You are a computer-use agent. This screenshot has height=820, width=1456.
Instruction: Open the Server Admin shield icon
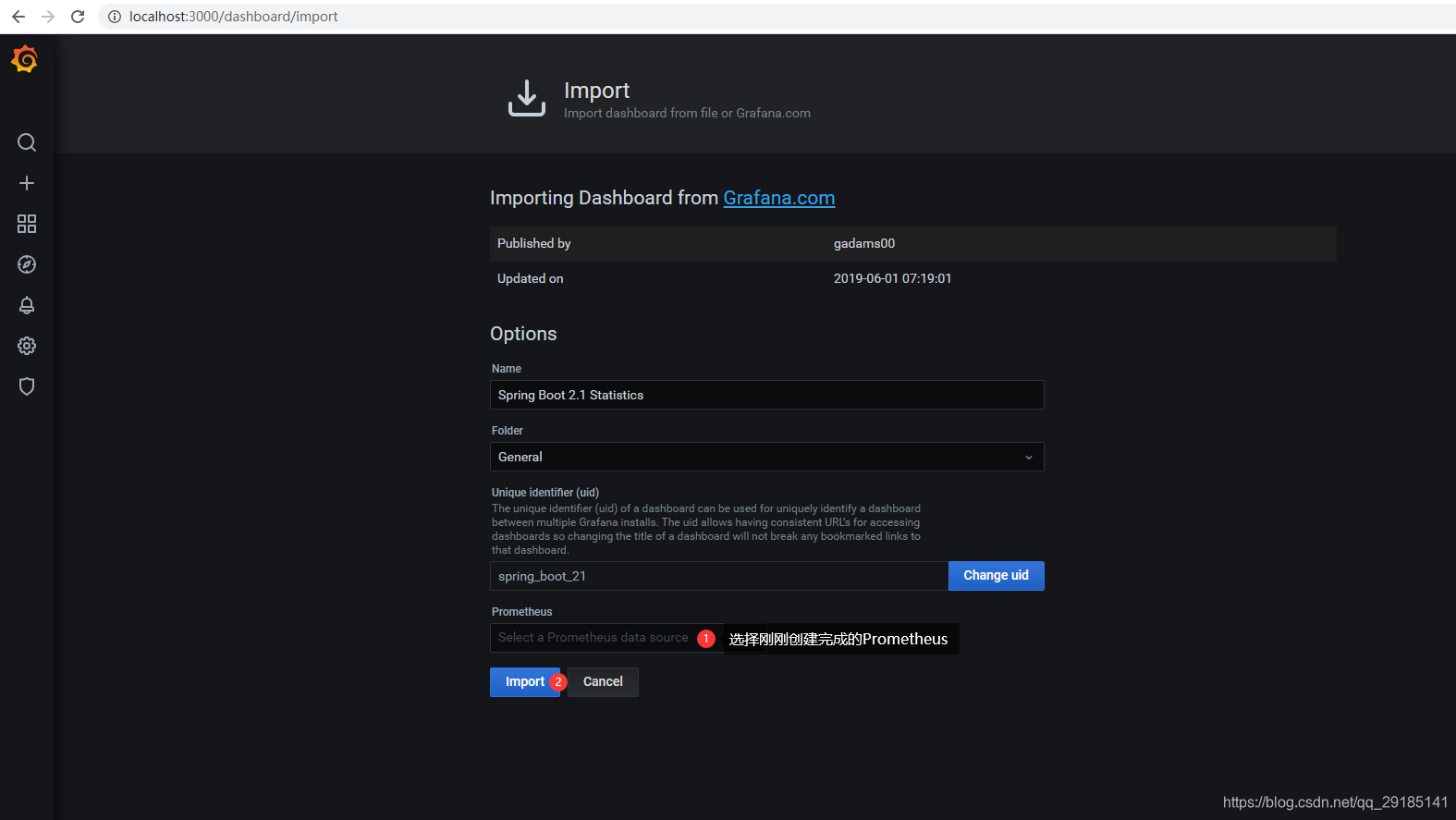pyautogui.click(x=27, y=386)
